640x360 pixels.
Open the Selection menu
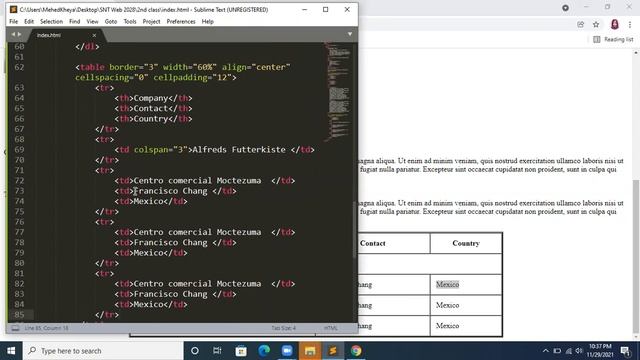pyautogui.click(x=51, y=22)
